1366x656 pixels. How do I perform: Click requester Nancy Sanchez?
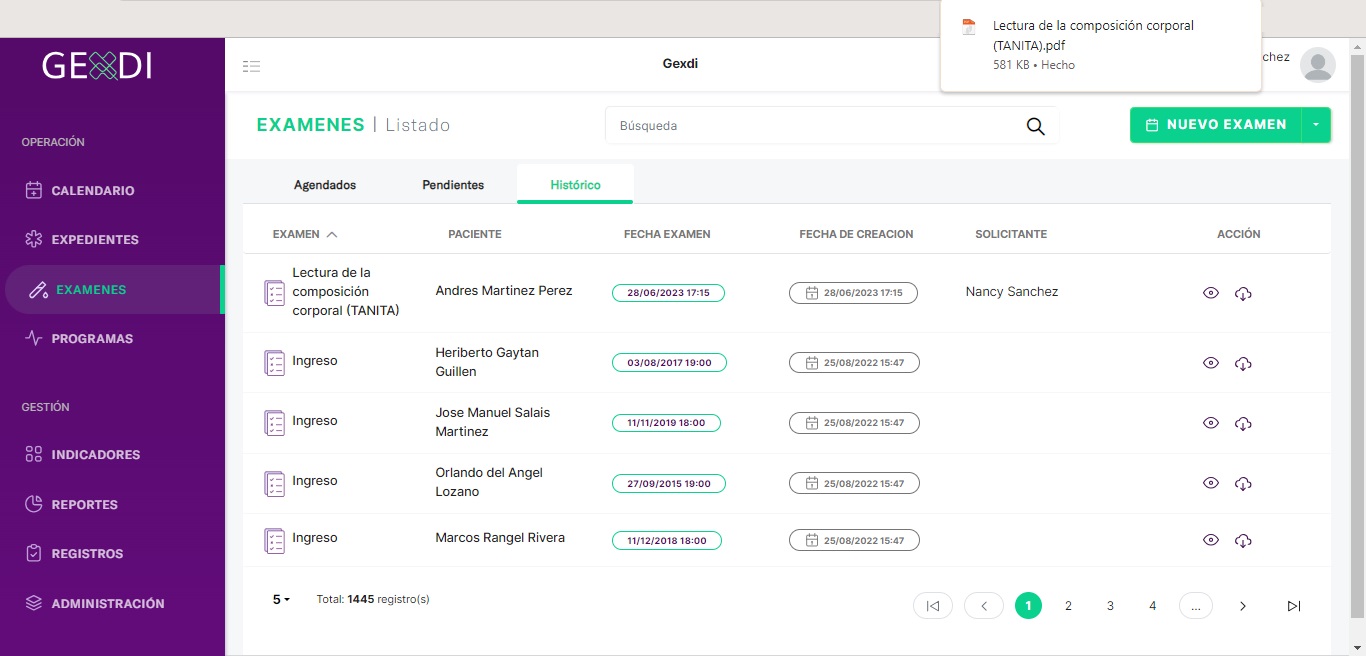[x=1012, y=292]
